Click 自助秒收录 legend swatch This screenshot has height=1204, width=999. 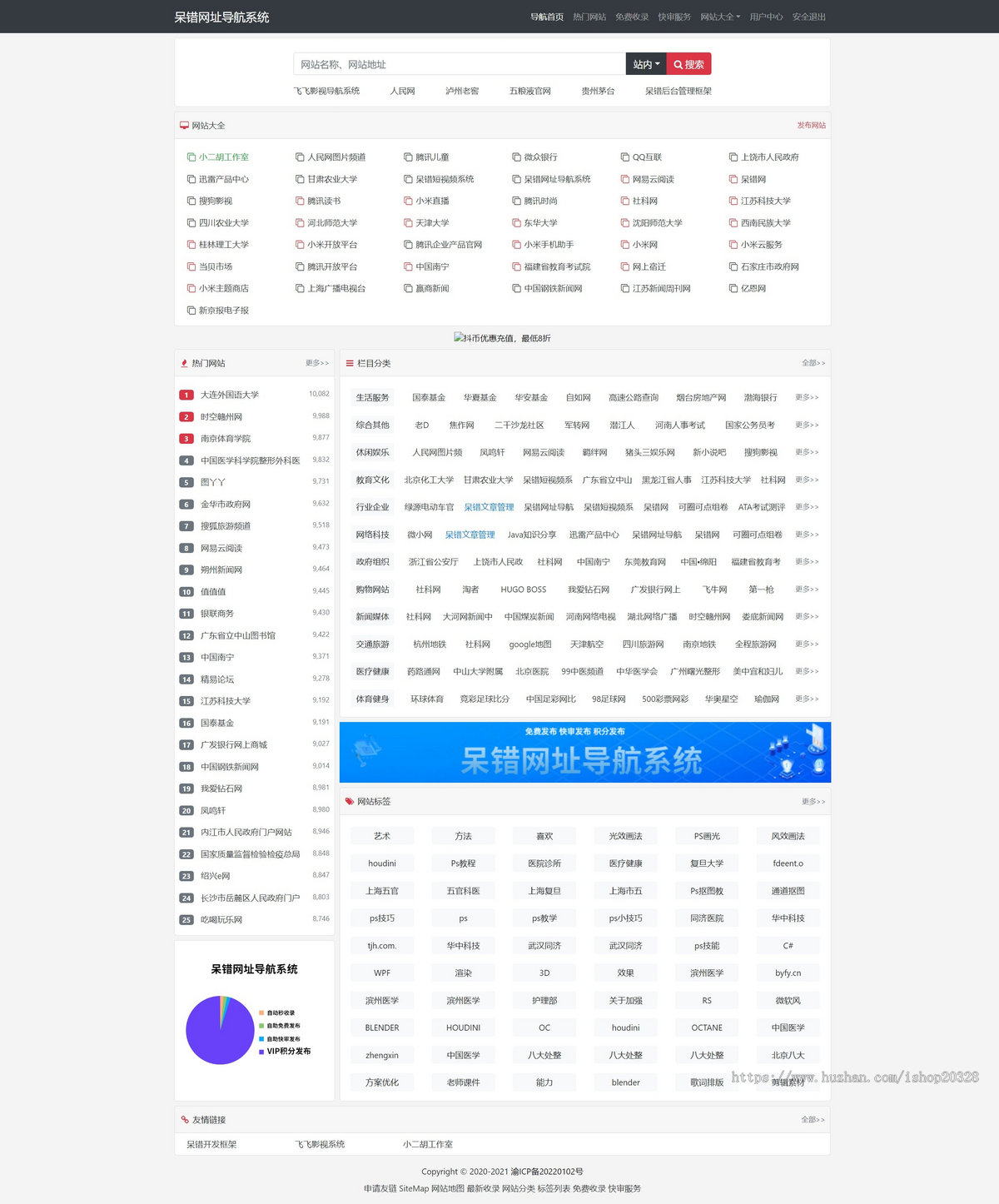coord(261,1013)
